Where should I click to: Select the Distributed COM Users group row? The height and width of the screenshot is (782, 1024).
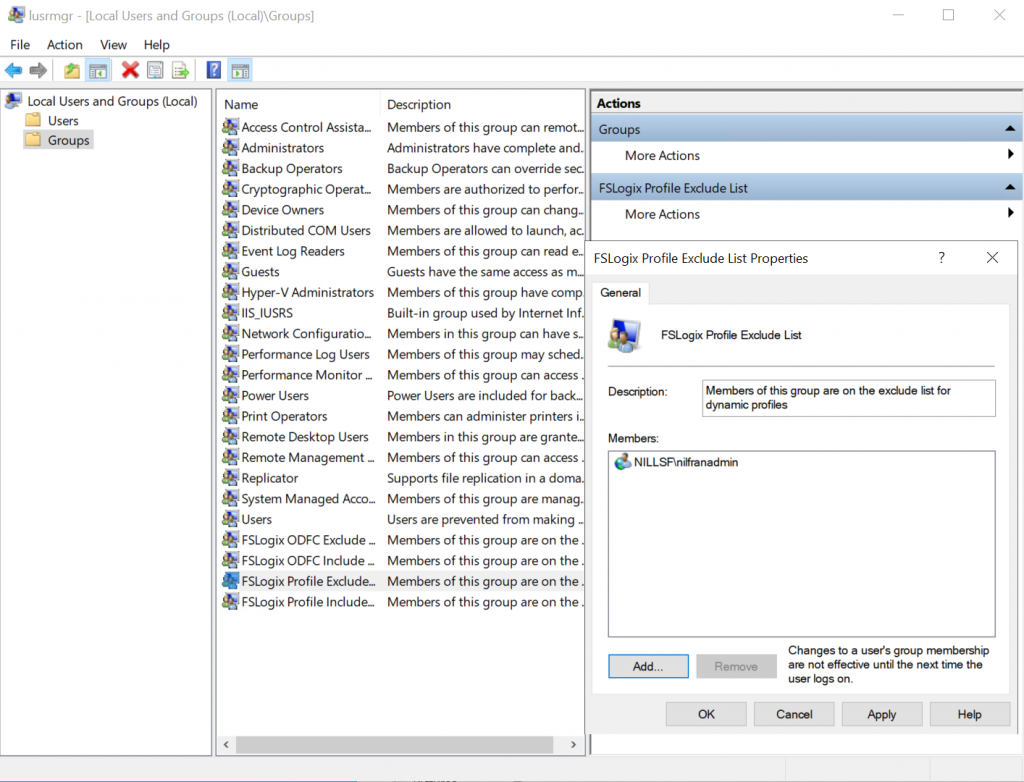tap(402, 231)
